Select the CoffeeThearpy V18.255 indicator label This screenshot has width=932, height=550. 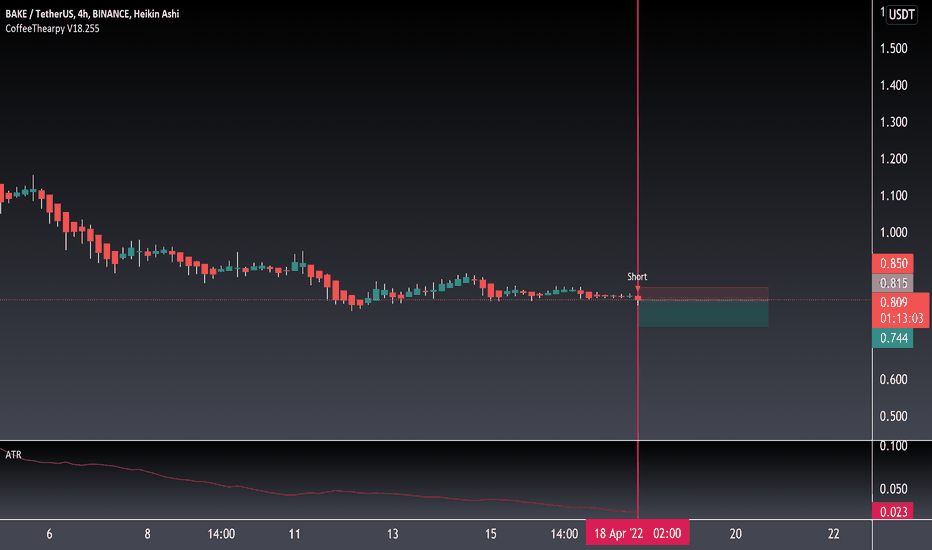click(x=52, y=29)
